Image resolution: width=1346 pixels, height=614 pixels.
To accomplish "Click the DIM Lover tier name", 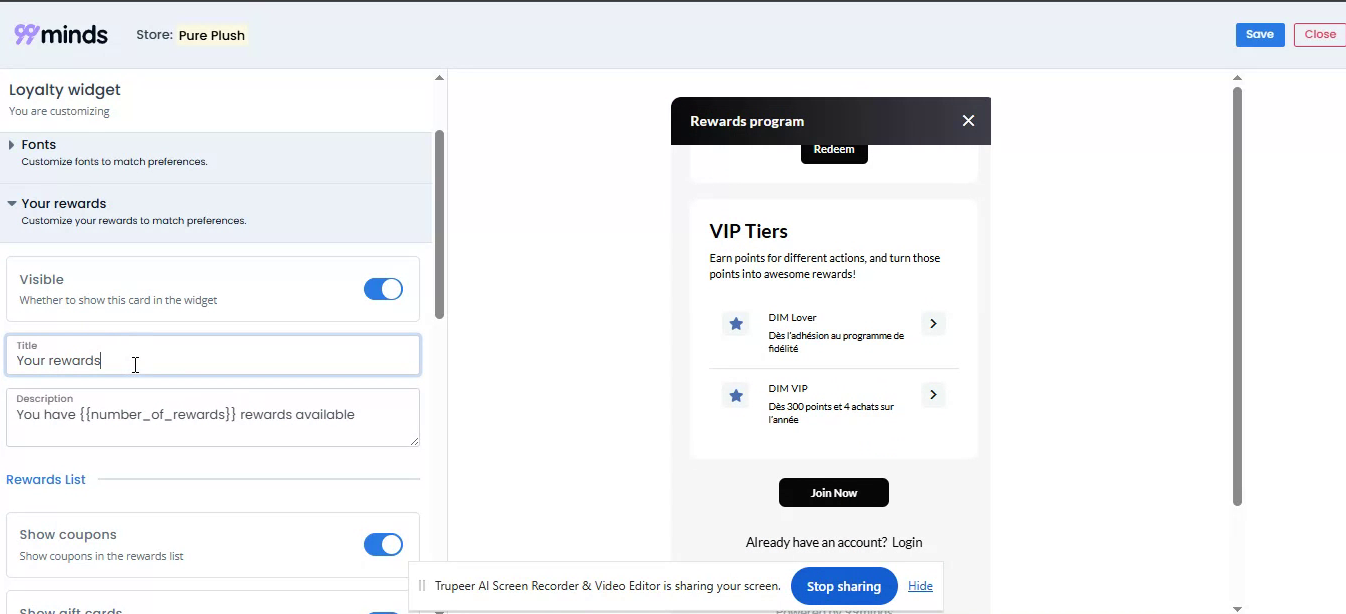I will coord(792,318).
